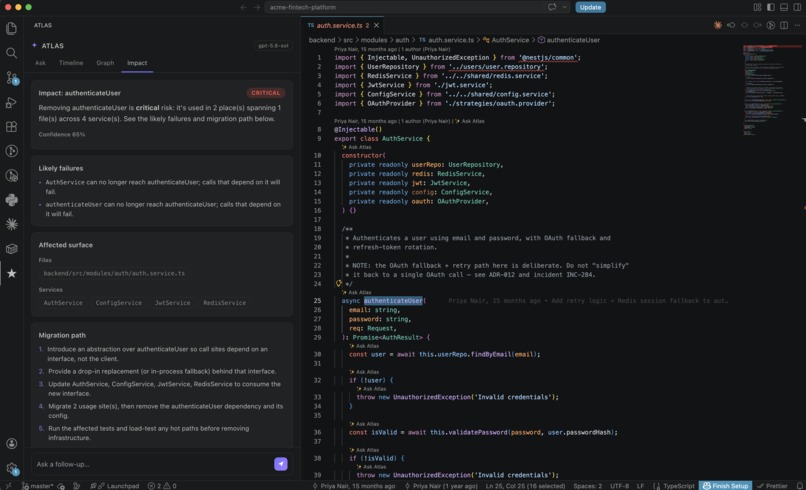Click the ConfigService service chip

[118, 303]
